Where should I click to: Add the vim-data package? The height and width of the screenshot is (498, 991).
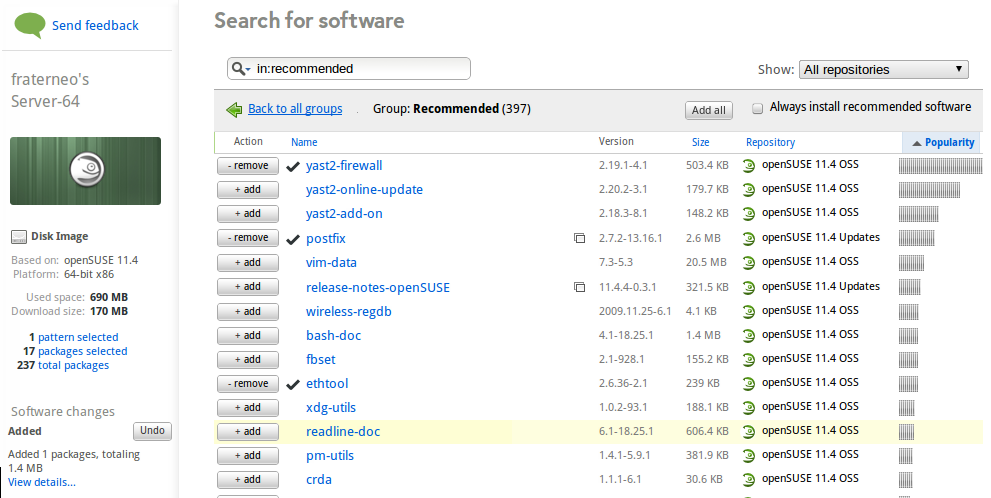(248, 262)
